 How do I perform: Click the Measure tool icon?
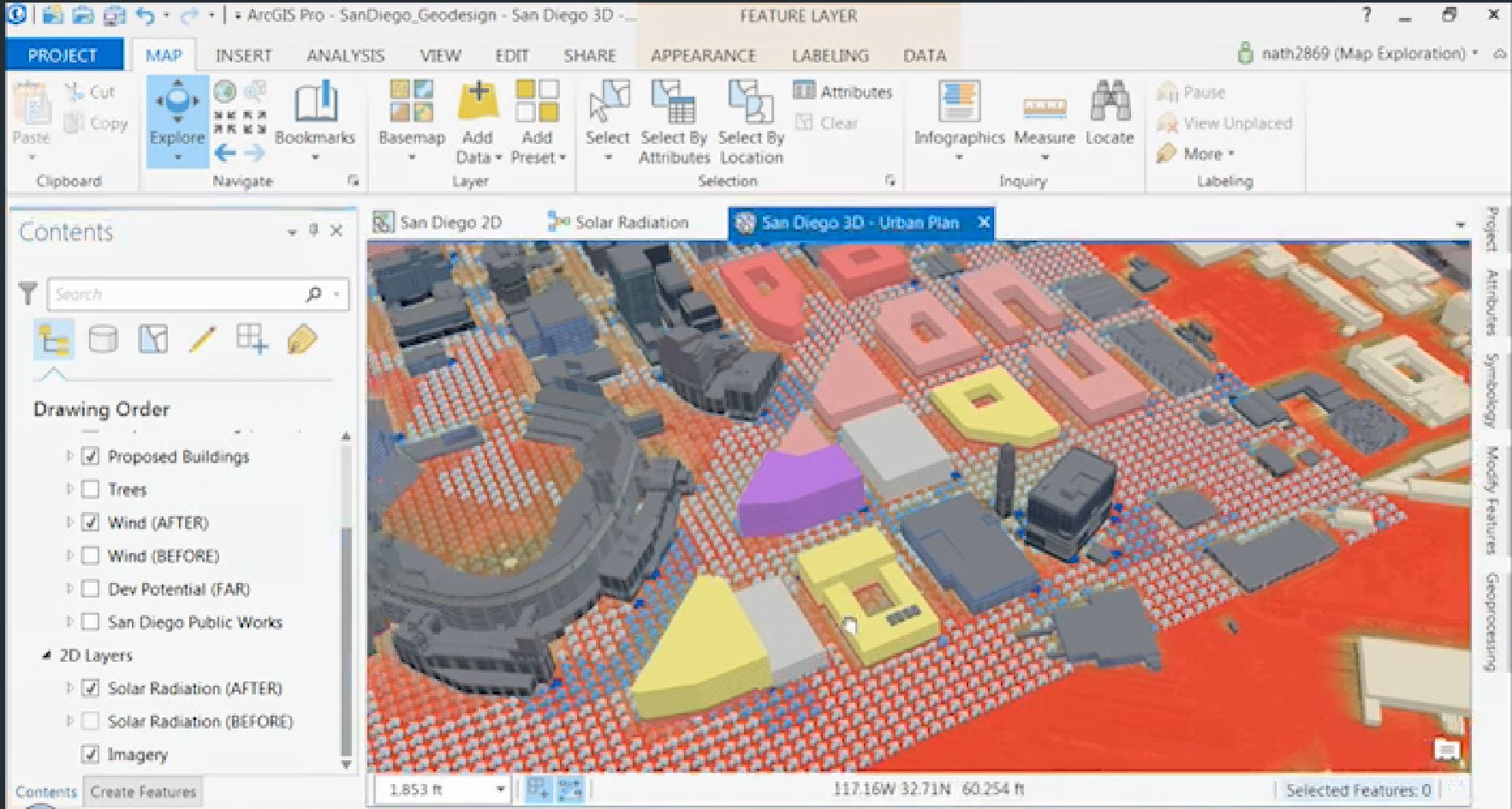click(1044, 109)
